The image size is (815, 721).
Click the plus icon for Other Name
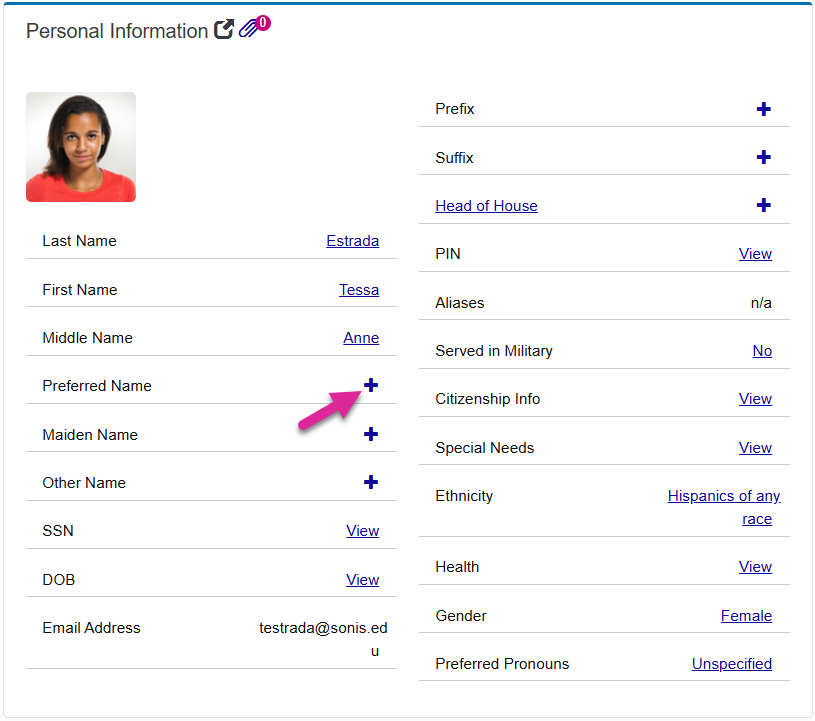[371, 482]
